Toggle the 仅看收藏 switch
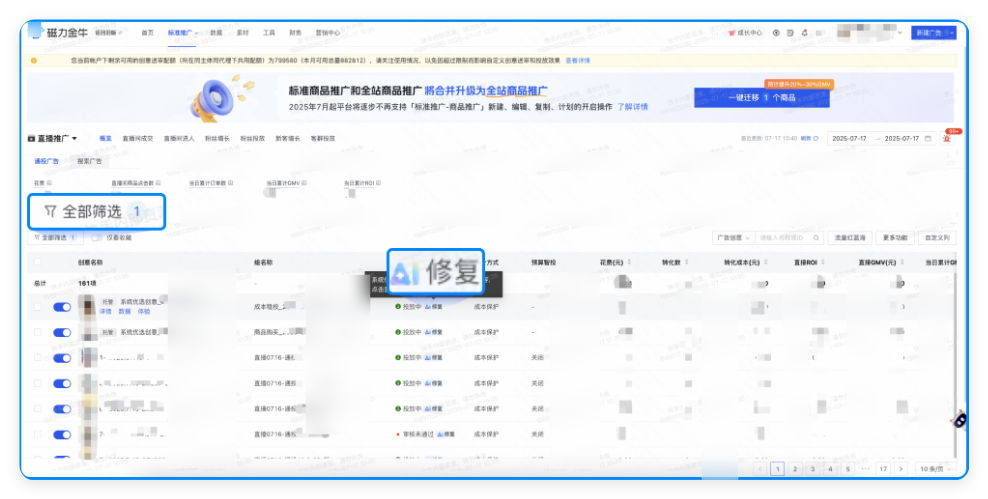 click(97, 238)
